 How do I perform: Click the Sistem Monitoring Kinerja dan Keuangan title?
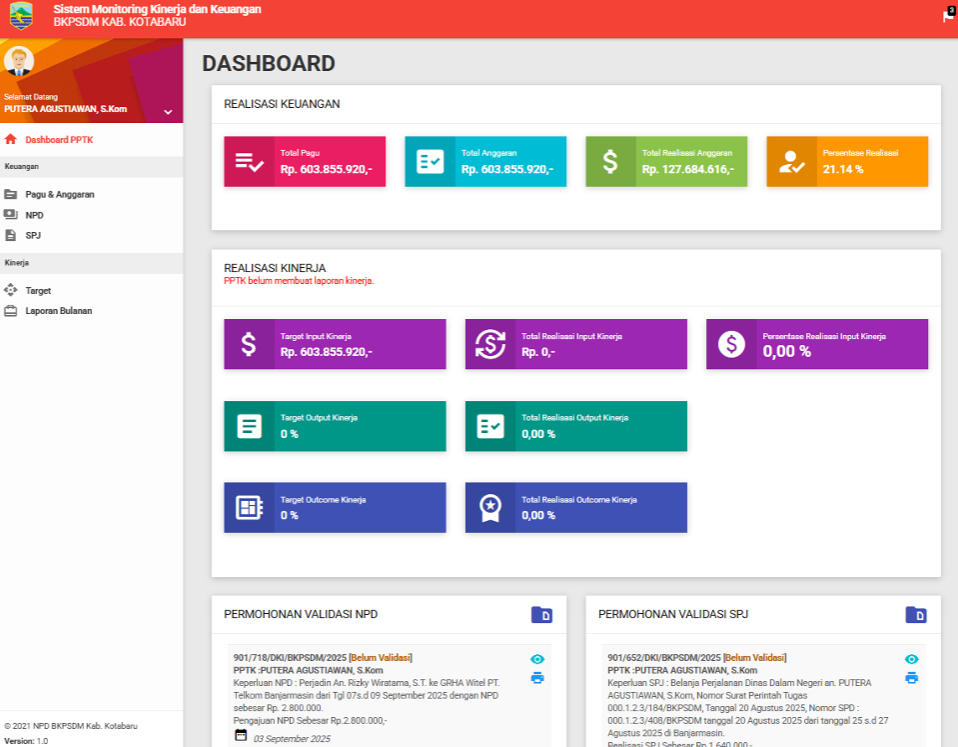click(x=157, y=9)
